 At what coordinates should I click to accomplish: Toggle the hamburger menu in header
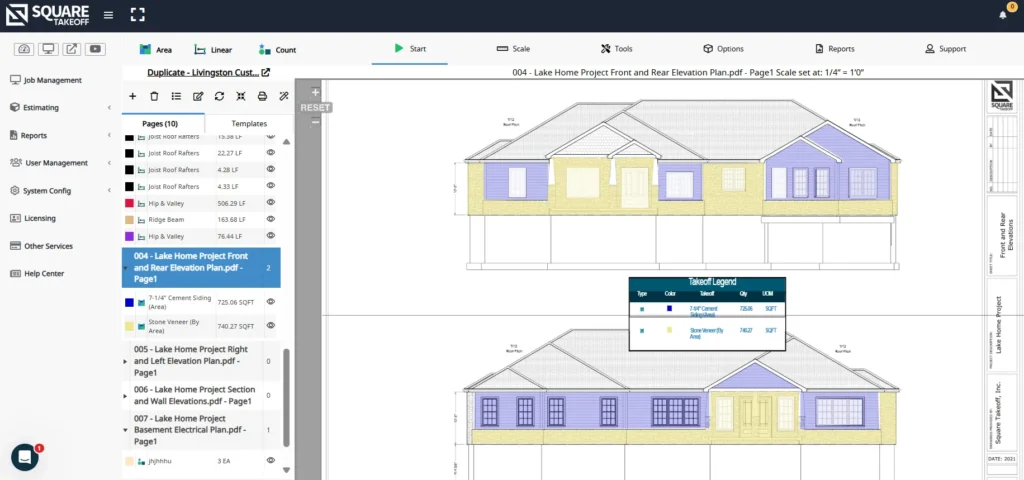click(108, 15)
